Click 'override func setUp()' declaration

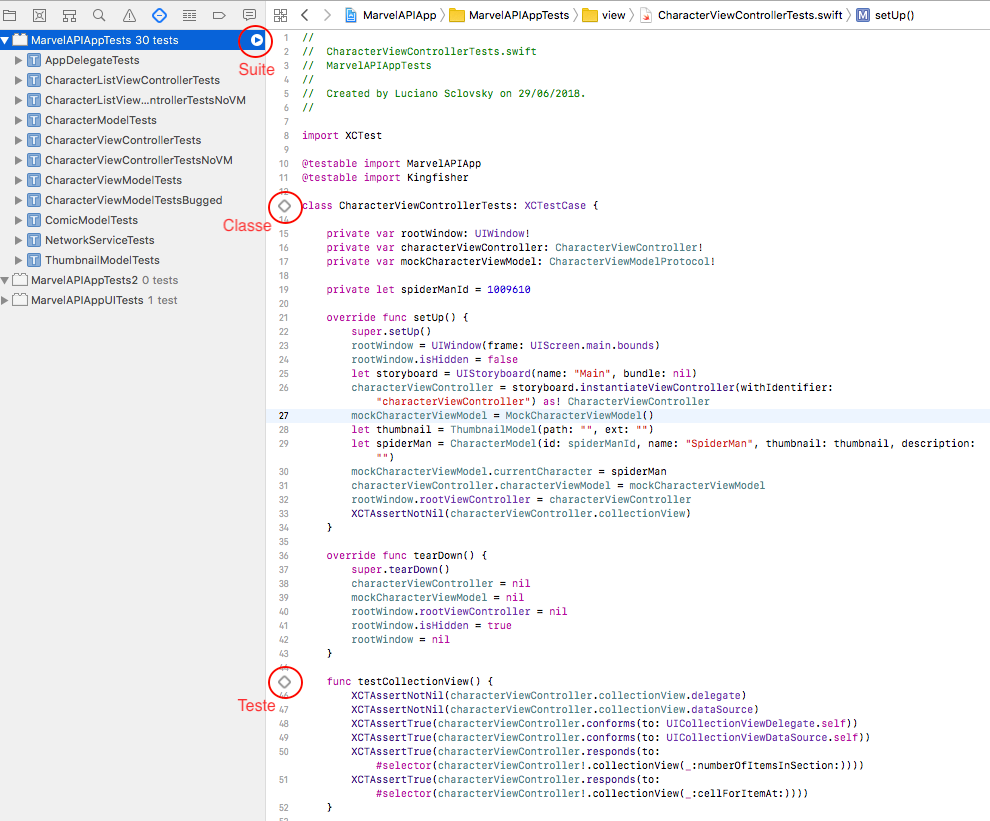coord(397,318)
